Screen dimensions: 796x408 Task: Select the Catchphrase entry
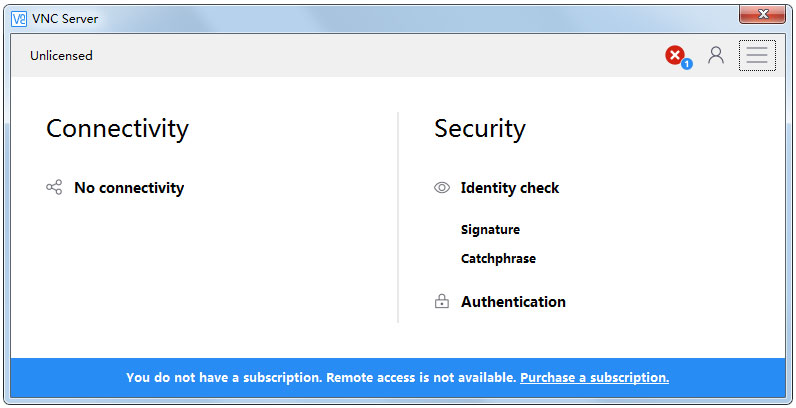pyautogui.click(x=499, y=258)
